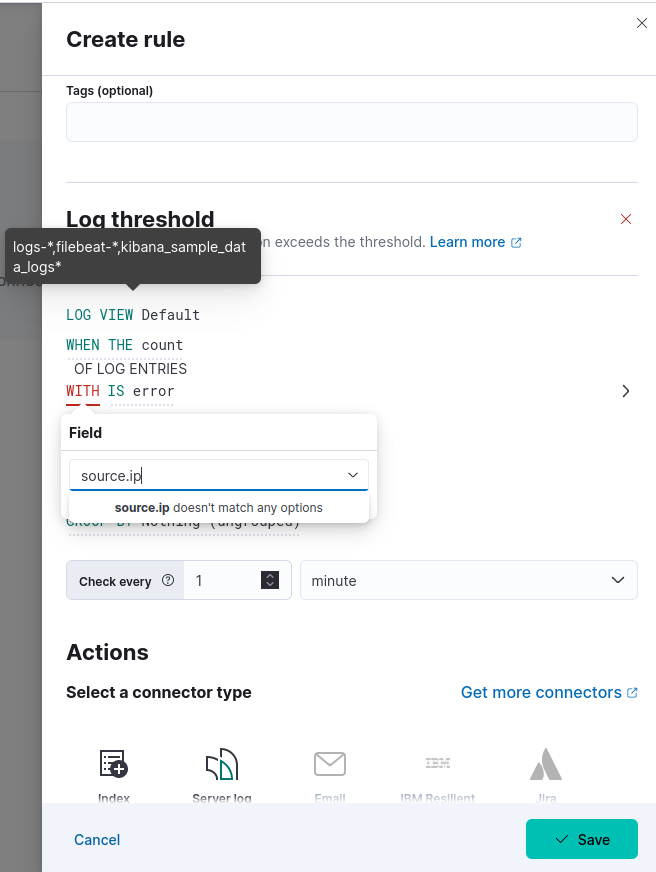Open Get more connectors link

coord(549,692)
